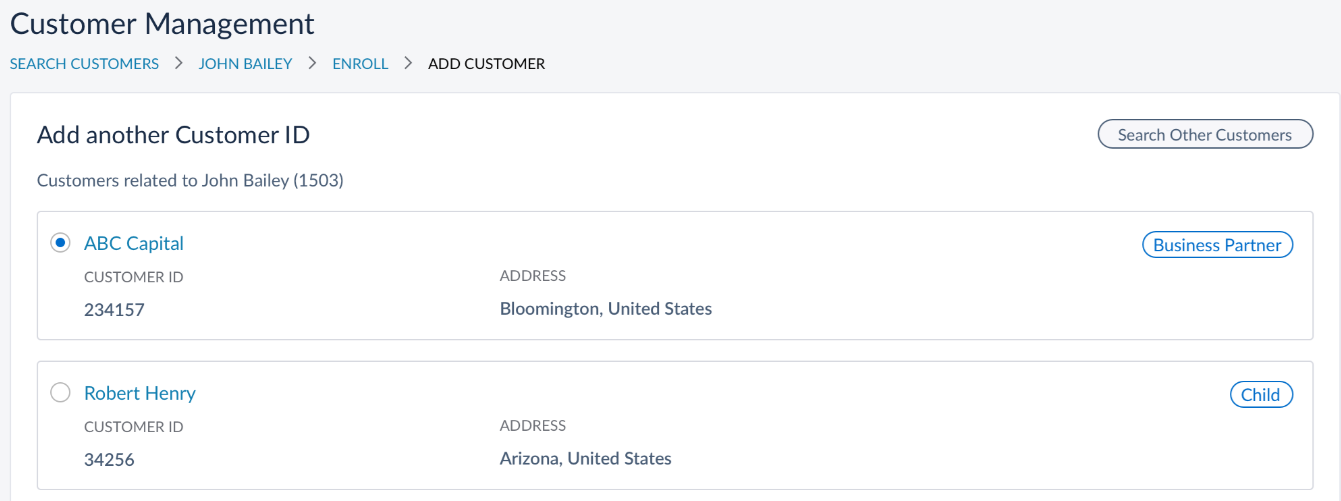Click the Child relationship tag
The width and height of the screenshot is (1341, 501).
click(x=1260, y=395)
